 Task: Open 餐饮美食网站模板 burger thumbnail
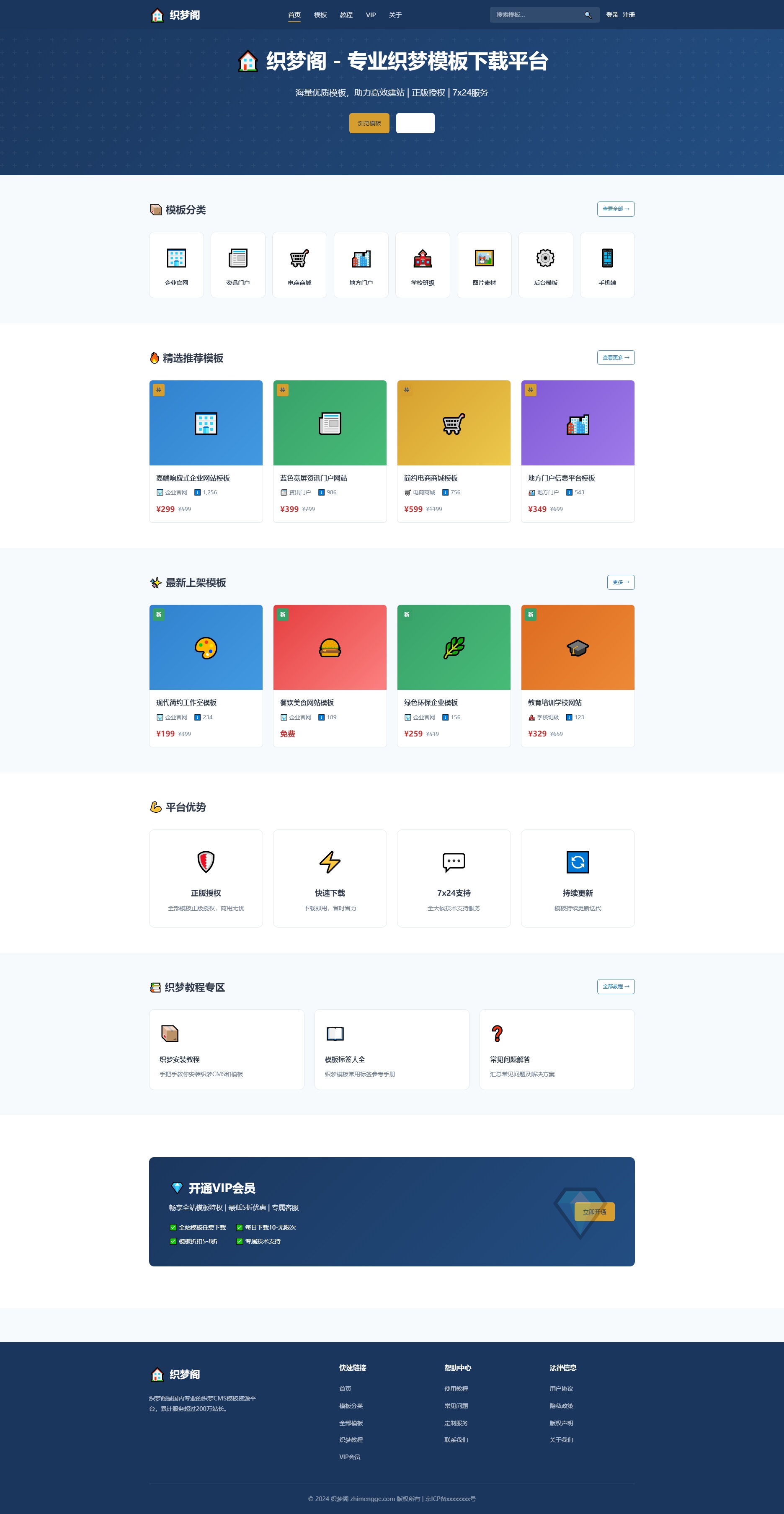tap(330, 647)
